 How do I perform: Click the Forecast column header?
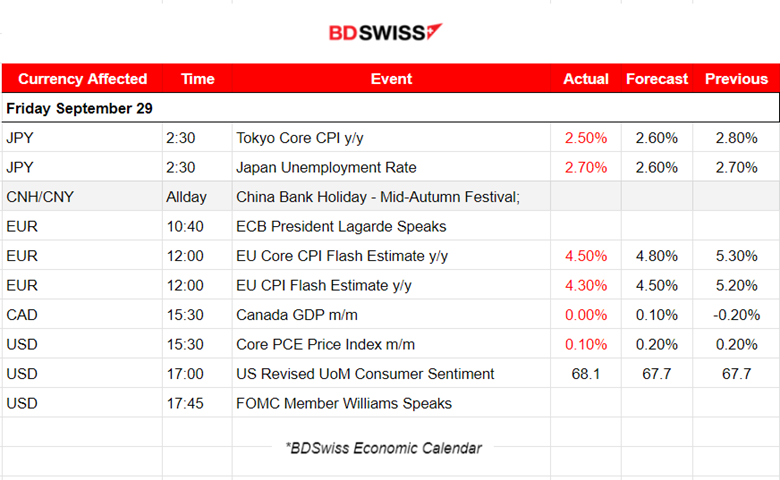(x=657, y=79)
